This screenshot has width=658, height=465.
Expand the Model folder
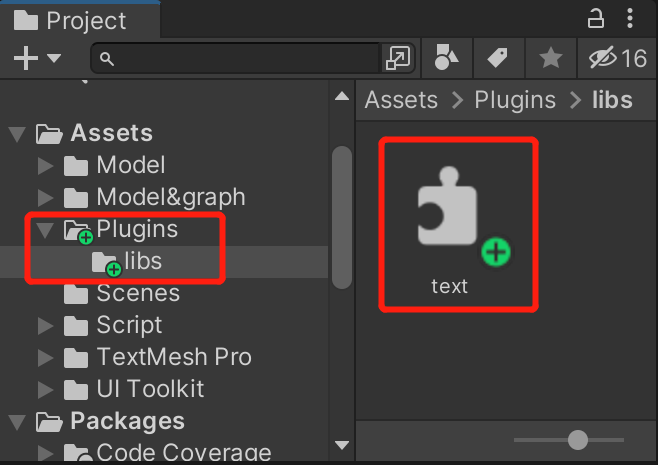tap(45, 165)
